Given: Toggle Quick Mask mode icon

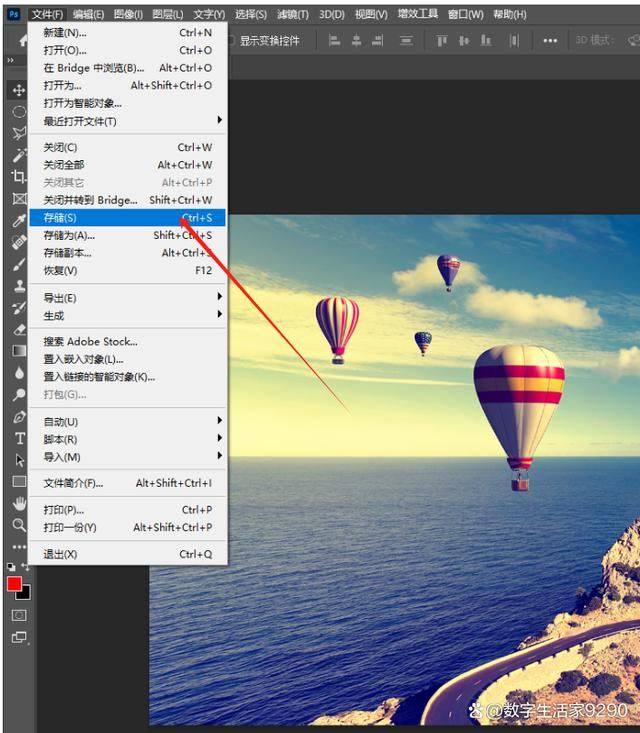Looking at the screenshot, I should (x=19, y=615).
